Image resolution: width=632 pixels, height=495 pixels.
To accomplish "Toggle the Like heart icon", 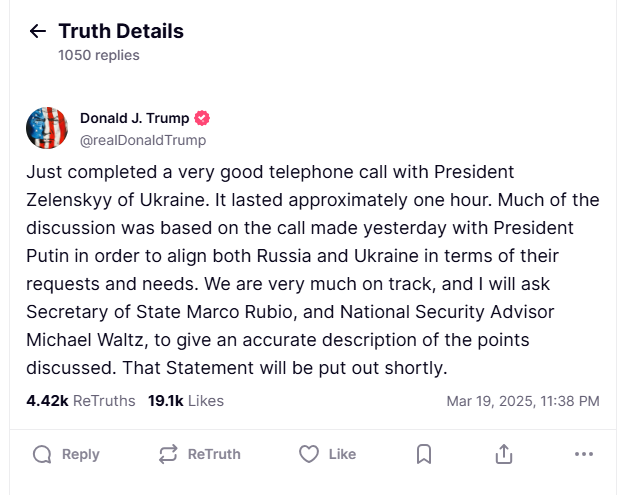I will (x=309, y=454).
